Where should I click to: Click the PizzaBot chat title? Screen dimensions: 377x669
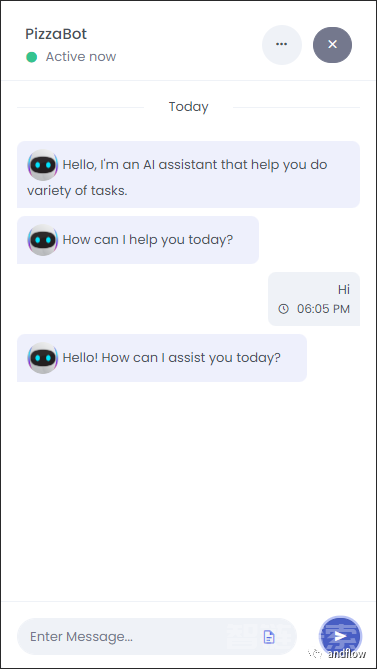(56, 34)
